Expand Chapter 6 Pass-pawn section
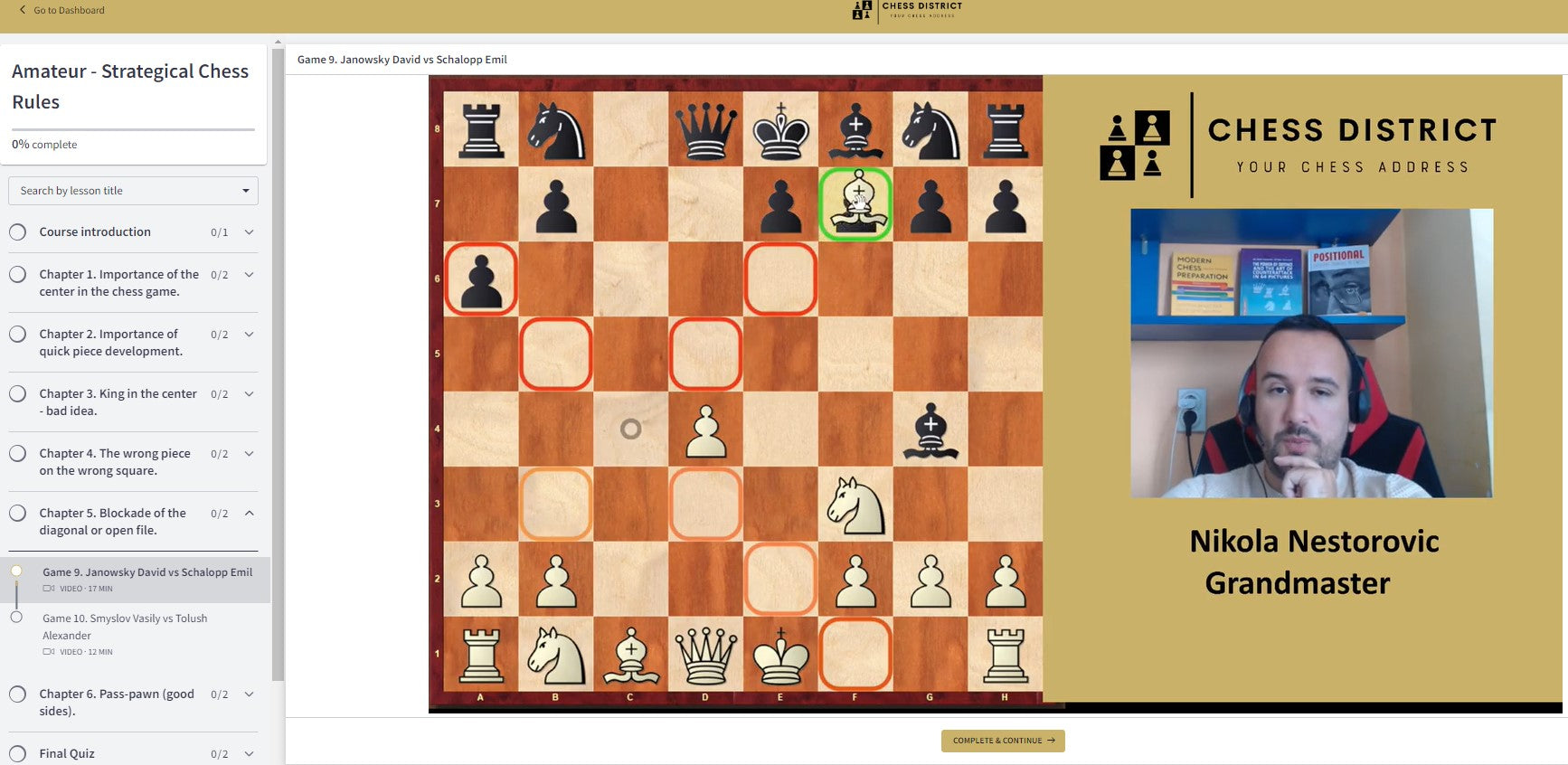1568x765 pixels. (249, 694)
